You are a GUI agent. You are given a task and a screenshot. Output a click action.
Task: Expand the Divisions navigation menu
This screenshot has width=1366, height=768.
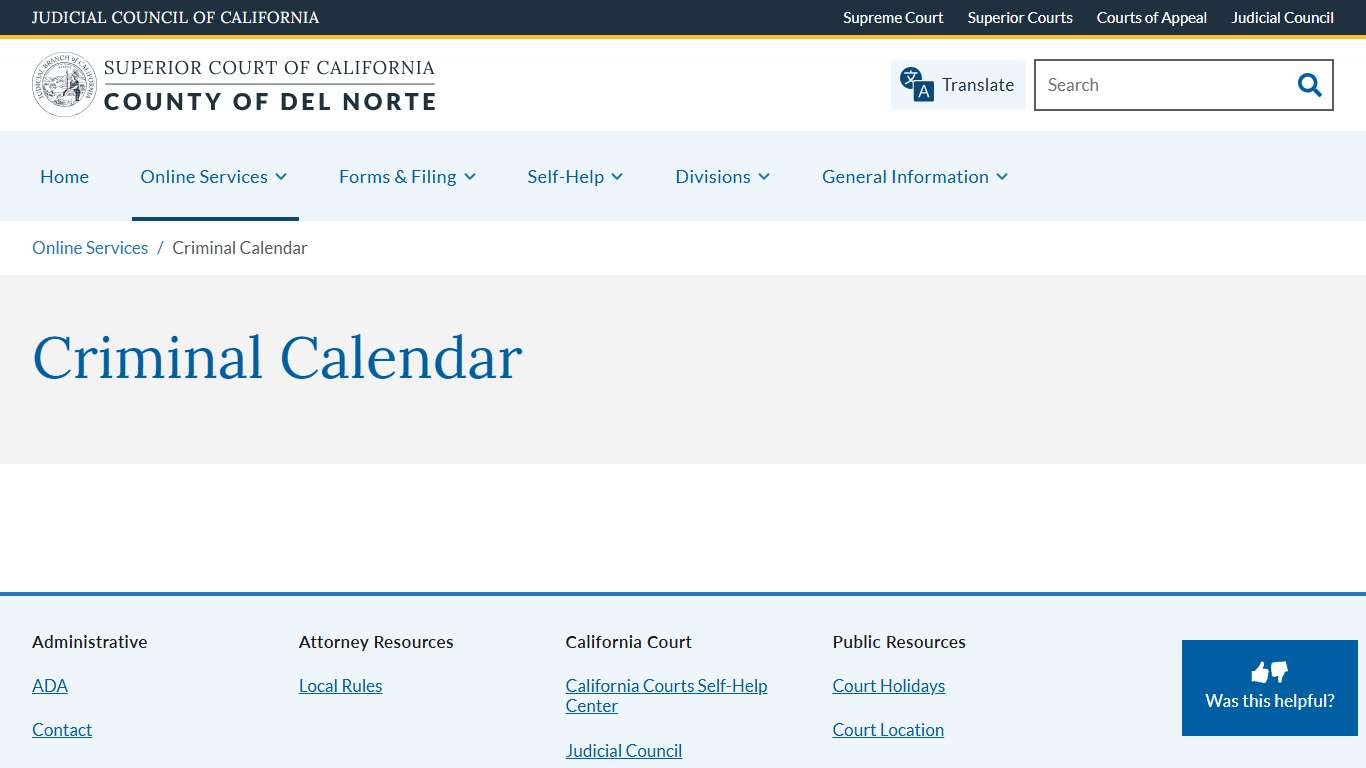(x=722, y=176)
